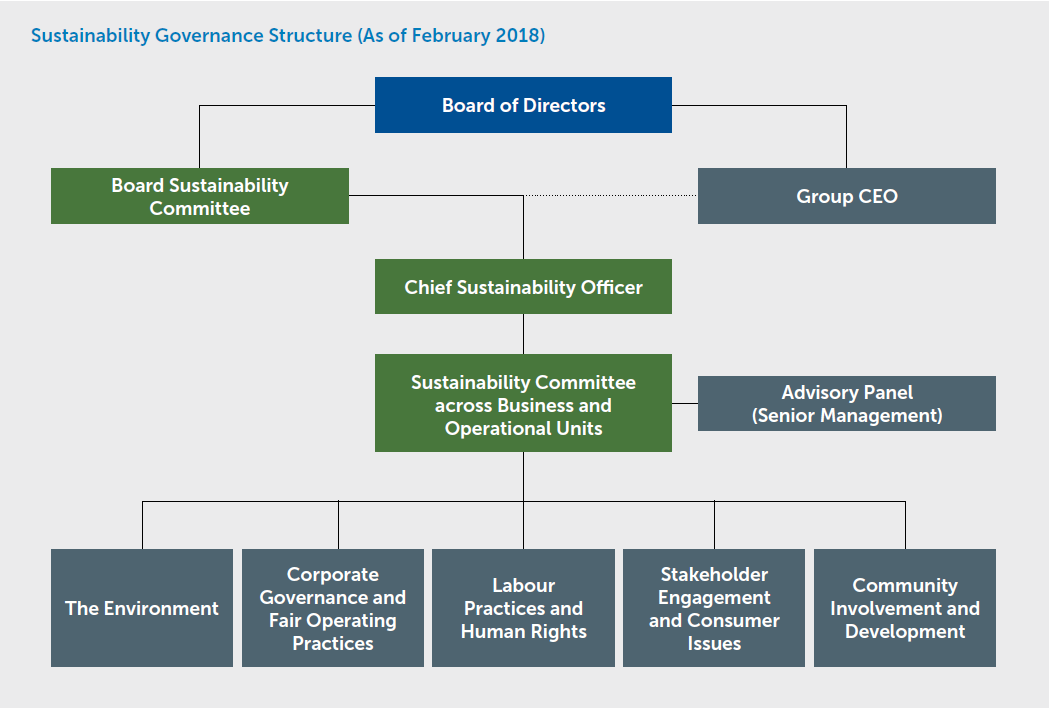The width and height of the screenshot is (1052, 708).
Task: Click connector between Chief Sustainability Officer and Sustainability Committee
Action: (x=523, y=334)
